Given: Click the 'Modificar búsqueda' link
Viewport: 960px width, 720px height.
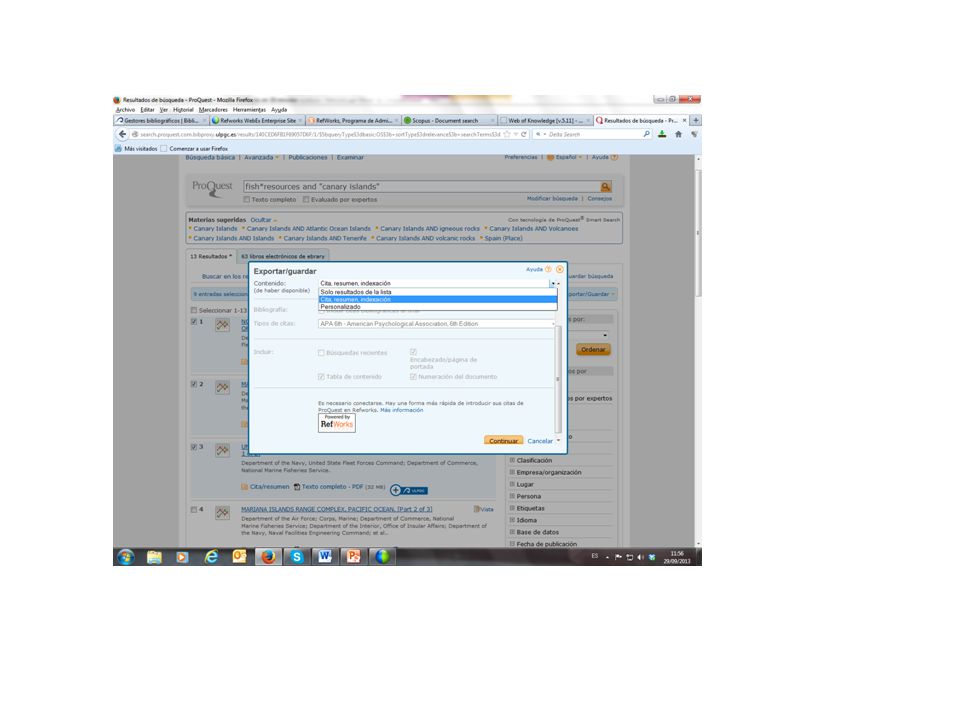Looking at the screenshot, I should (x=552, y=198).
